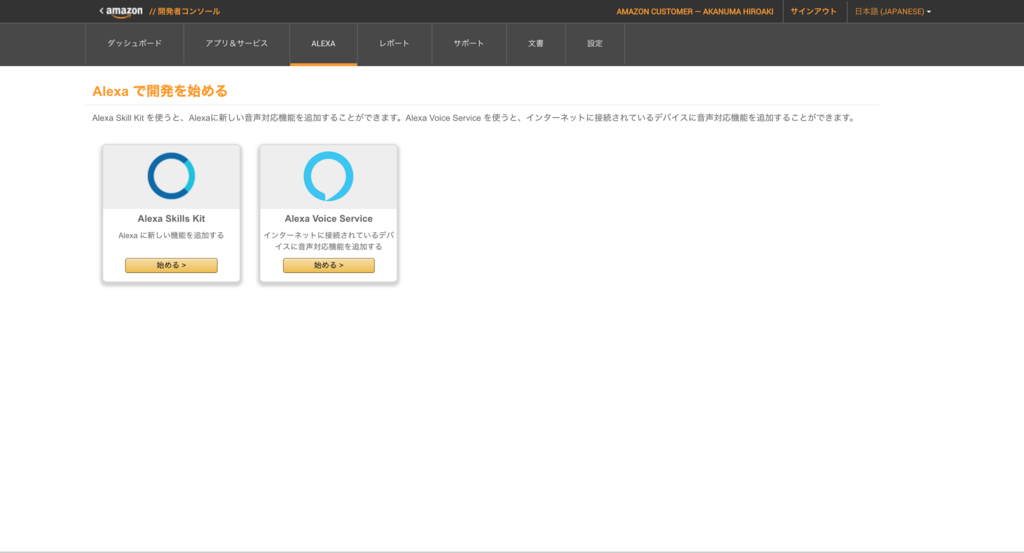This screenshot has width=1024, height=553.
Task: Select the ALEXA tab
Action: click(323, 44)
